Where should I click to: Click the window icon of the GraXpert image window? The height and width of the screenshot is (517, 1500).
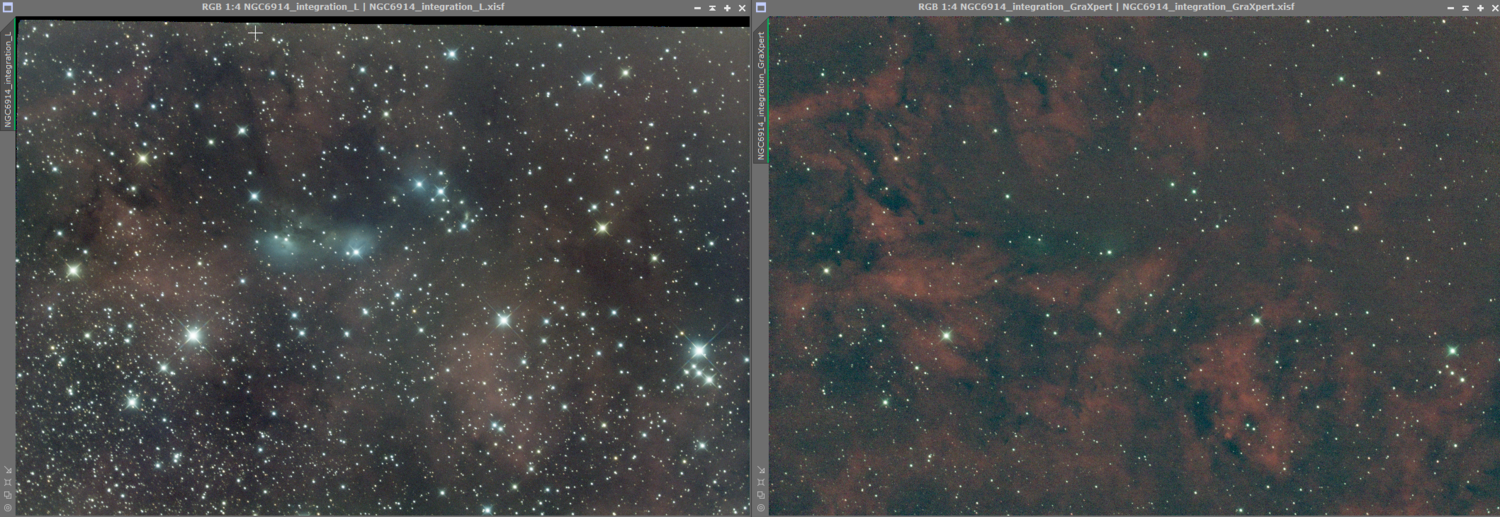pos(761,7)
